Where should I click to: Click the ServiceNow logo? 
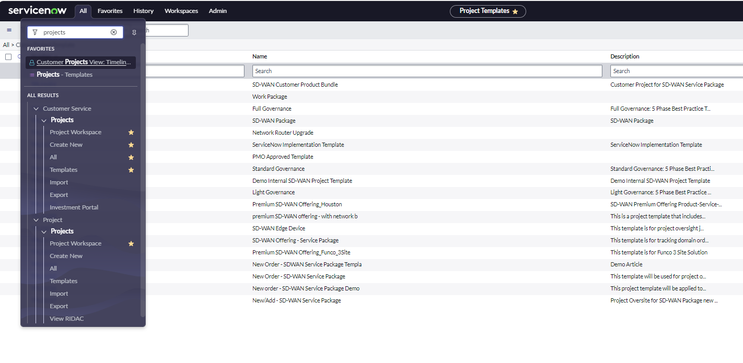[x=37, y=10]
